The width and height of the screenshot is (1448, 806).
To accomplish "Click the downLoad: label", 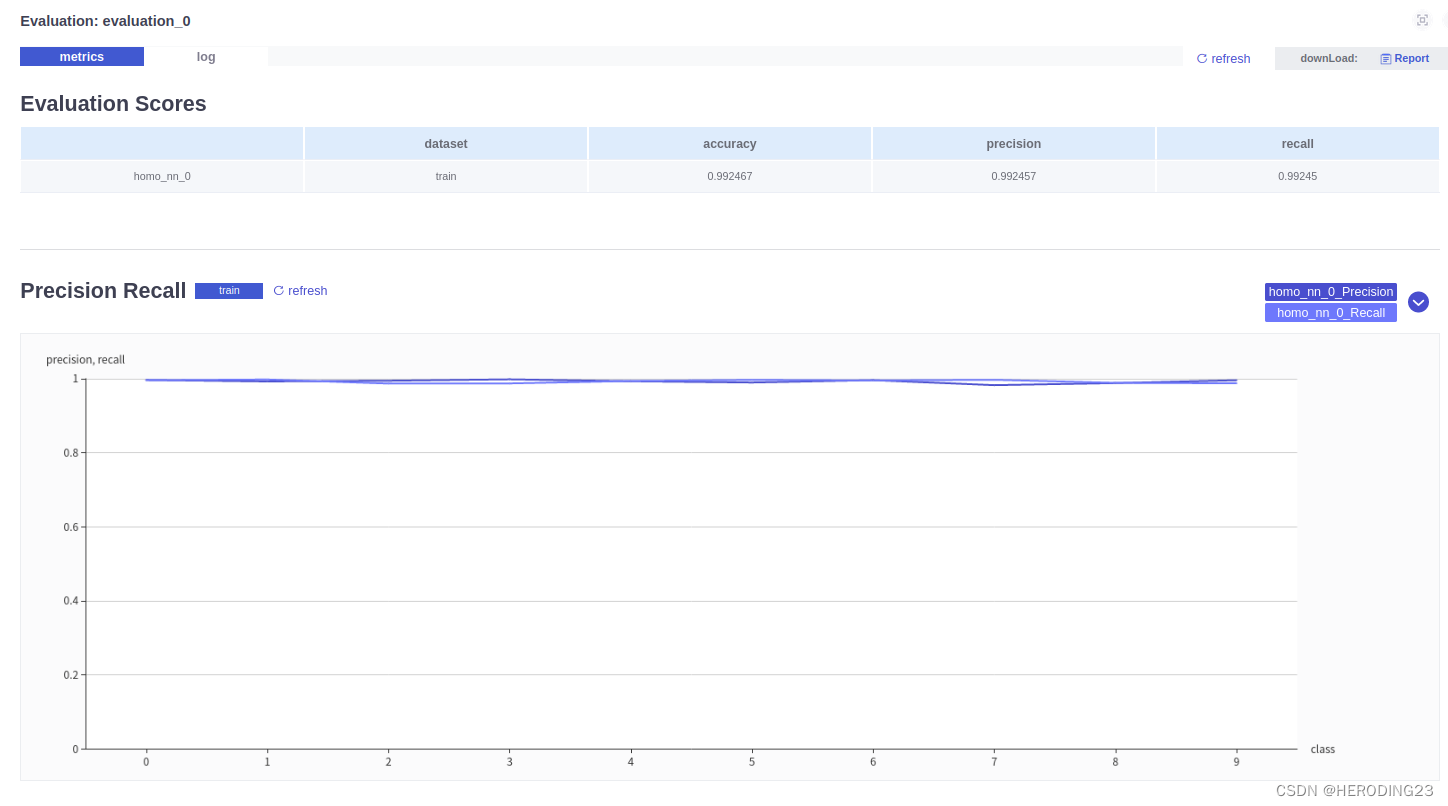I will tap(1329, 59).
